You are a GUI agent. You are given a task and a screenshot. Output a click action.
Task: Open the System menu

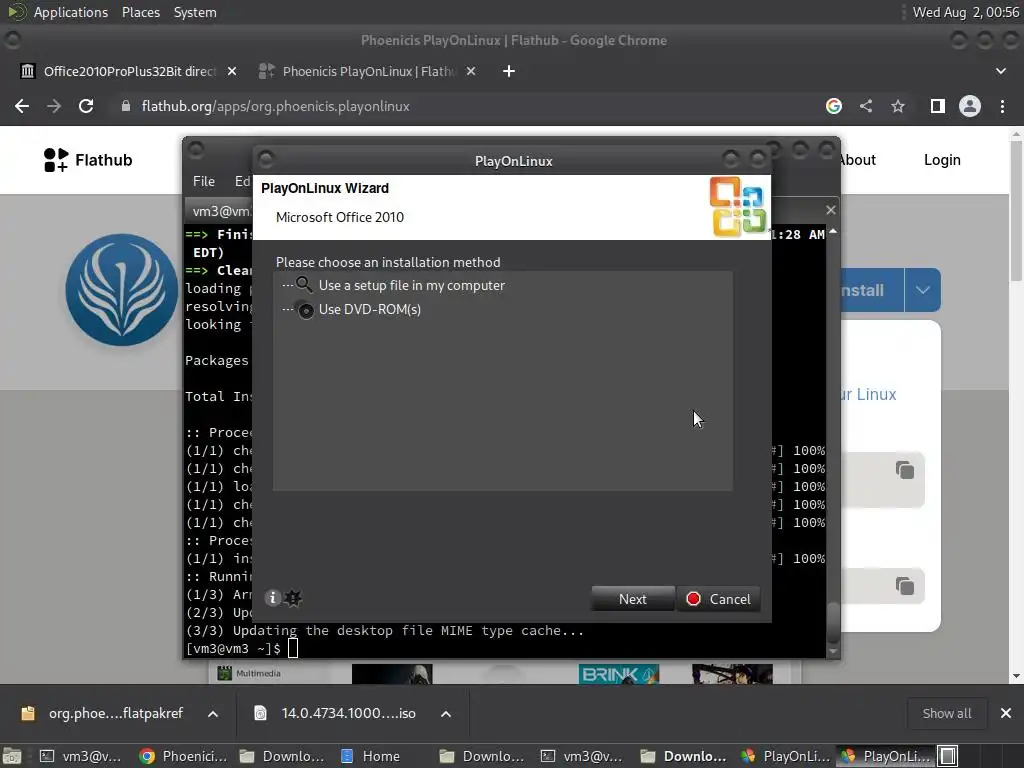click(195, 12)
